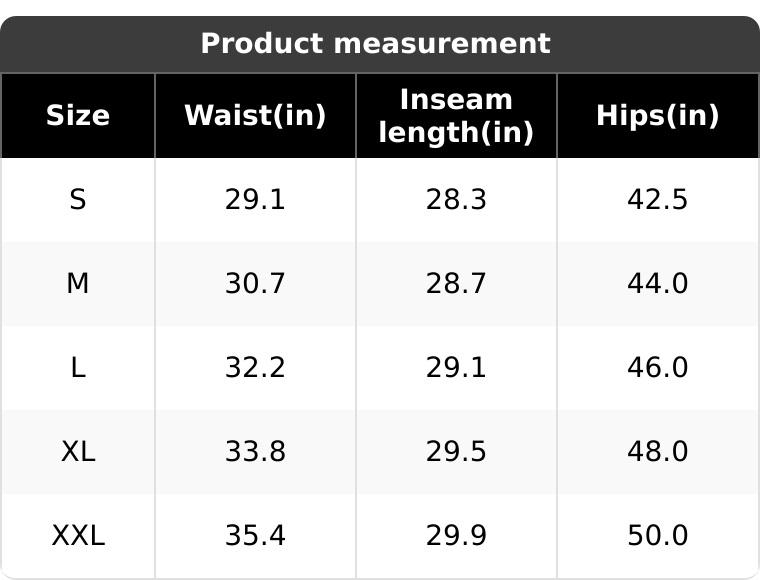The width and height of the screenshot is (760, 580).
Task: Select the 30.7 waist cell
Action: (255, 283)
